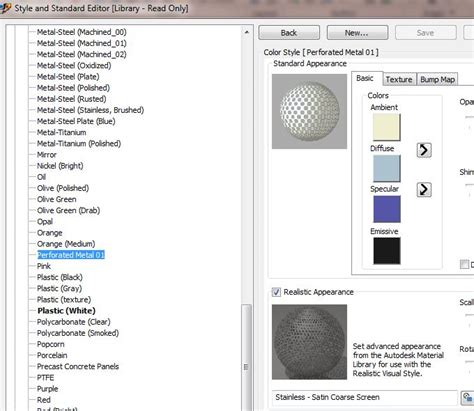The image size is (474, 411).
Task: Toggle the Realistic Appearance checkbox
Action: click(276, 292)
